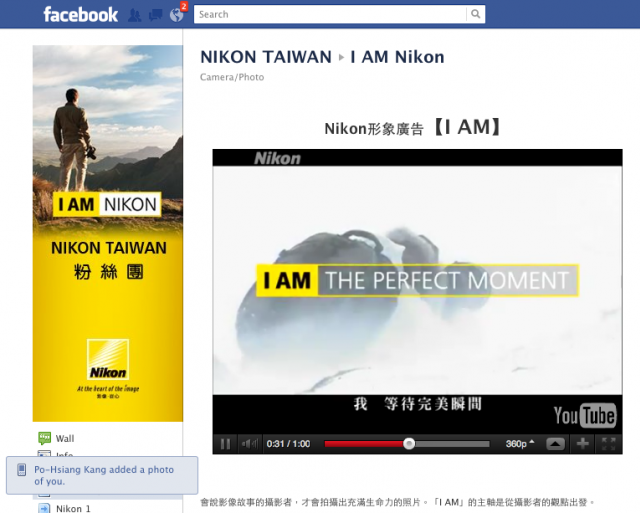Image resolution: width=640 pixels, height=513 pixels.
Task: Pause the YouTube video
Action: coord(225,444)
